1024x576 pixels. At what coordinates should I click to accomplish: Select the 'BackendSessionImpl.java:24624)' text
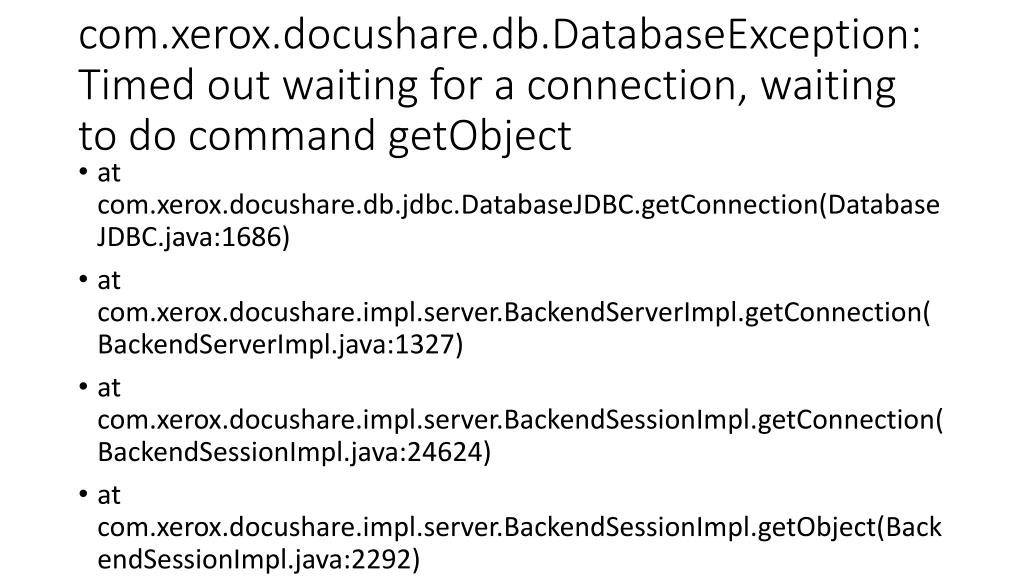(x=294, y=451)
